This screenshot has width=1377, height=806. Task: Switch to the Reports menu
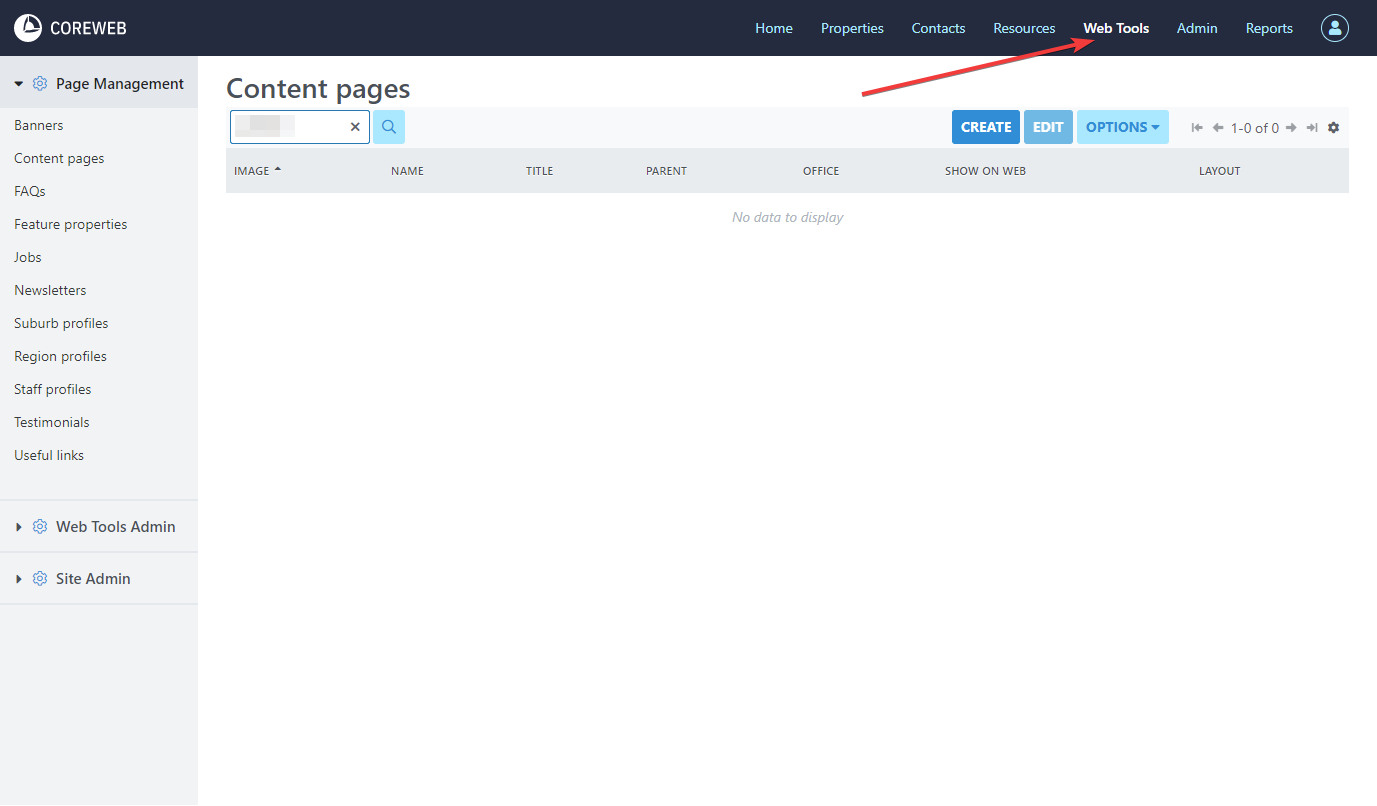pyautogui.click(x=1269, y=28)
